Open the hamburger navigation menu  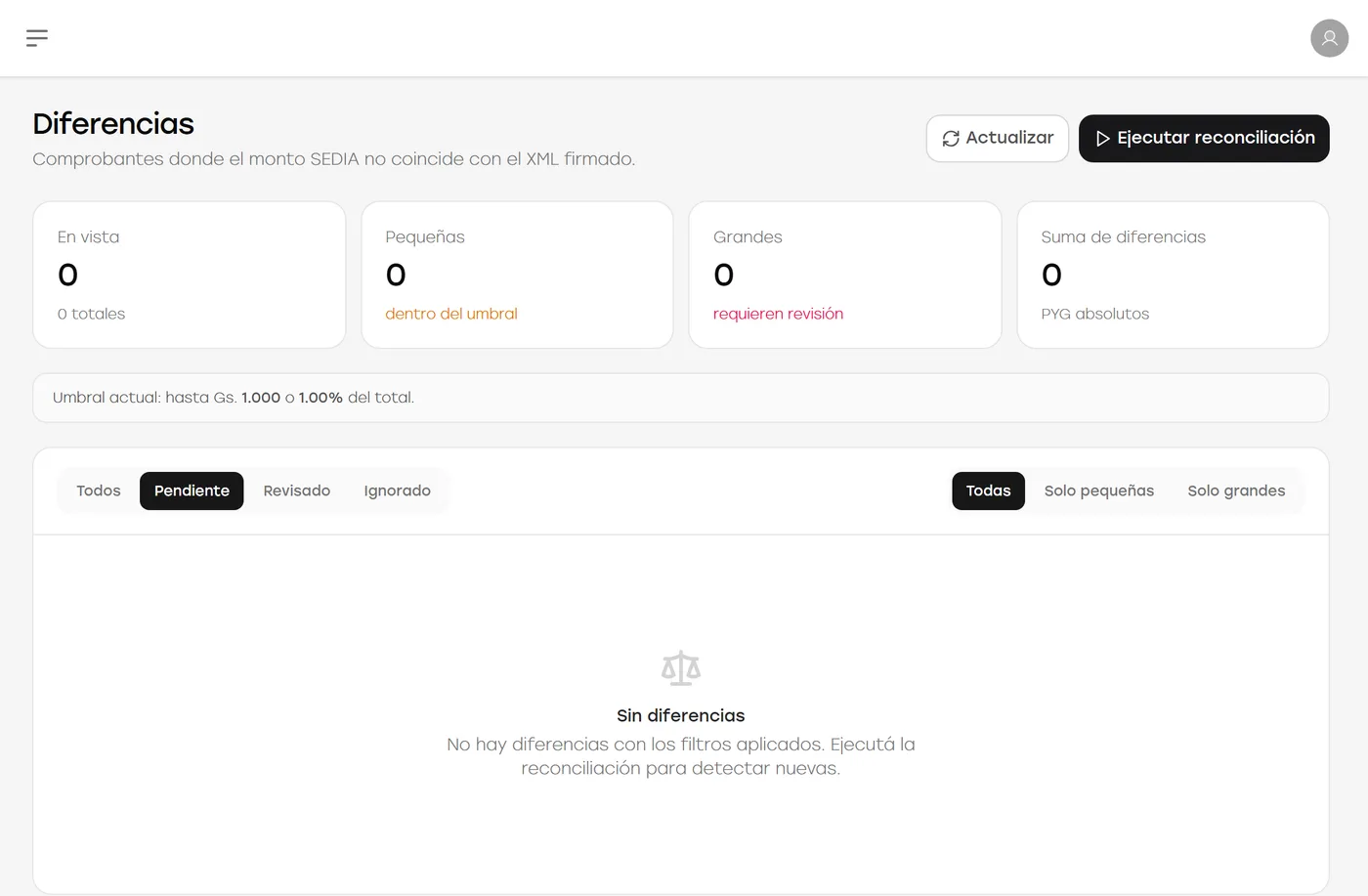pyautogui.click(x=37, y=38)
